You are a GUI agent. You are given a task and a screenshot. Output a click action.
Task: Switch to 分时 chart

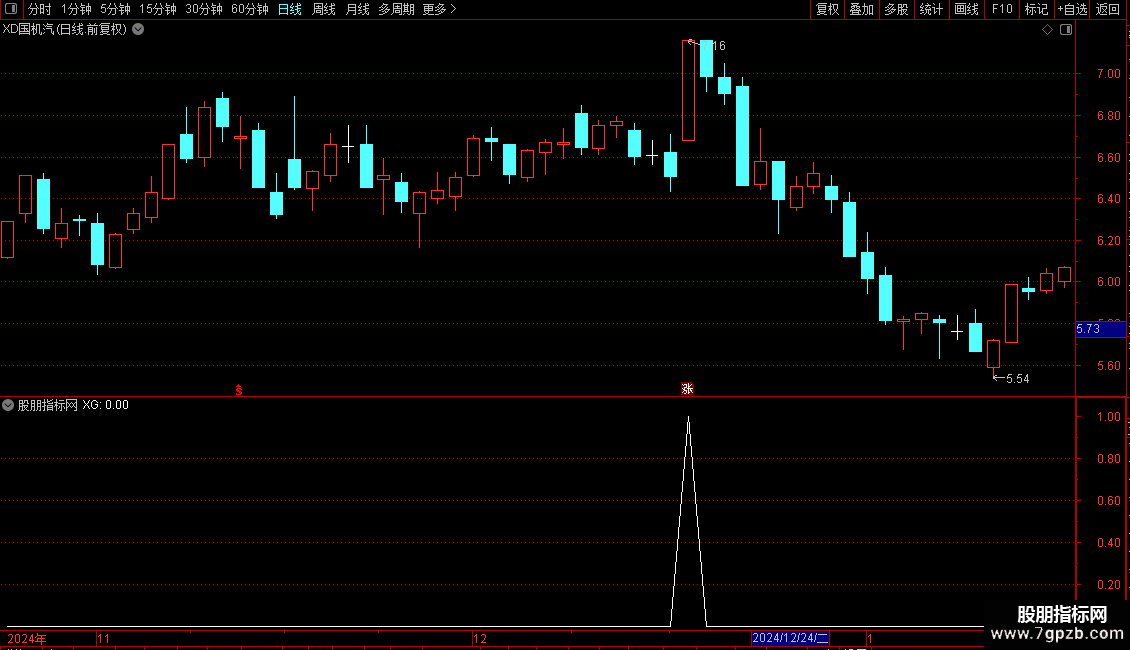point(40,9)
